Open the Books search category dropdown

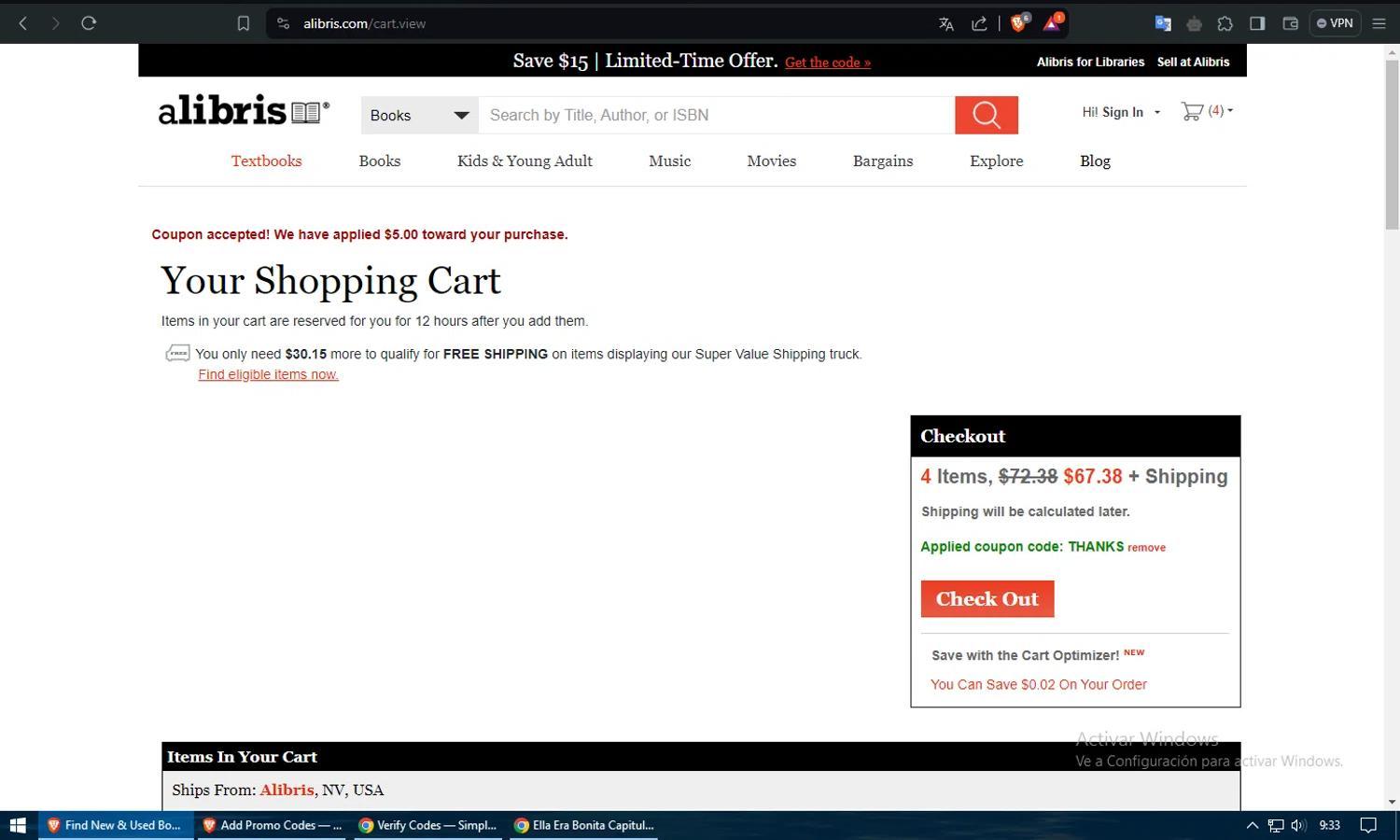[420, 115]
